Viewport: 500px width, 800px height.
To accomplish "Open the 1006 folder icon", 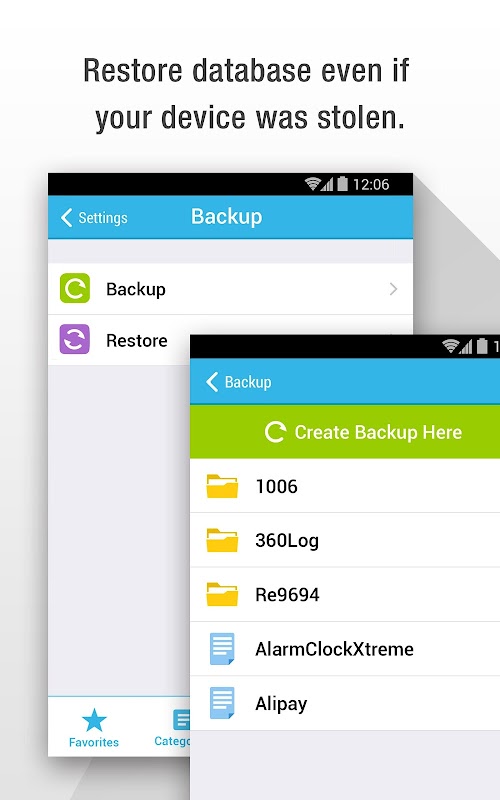I will 222,486.
